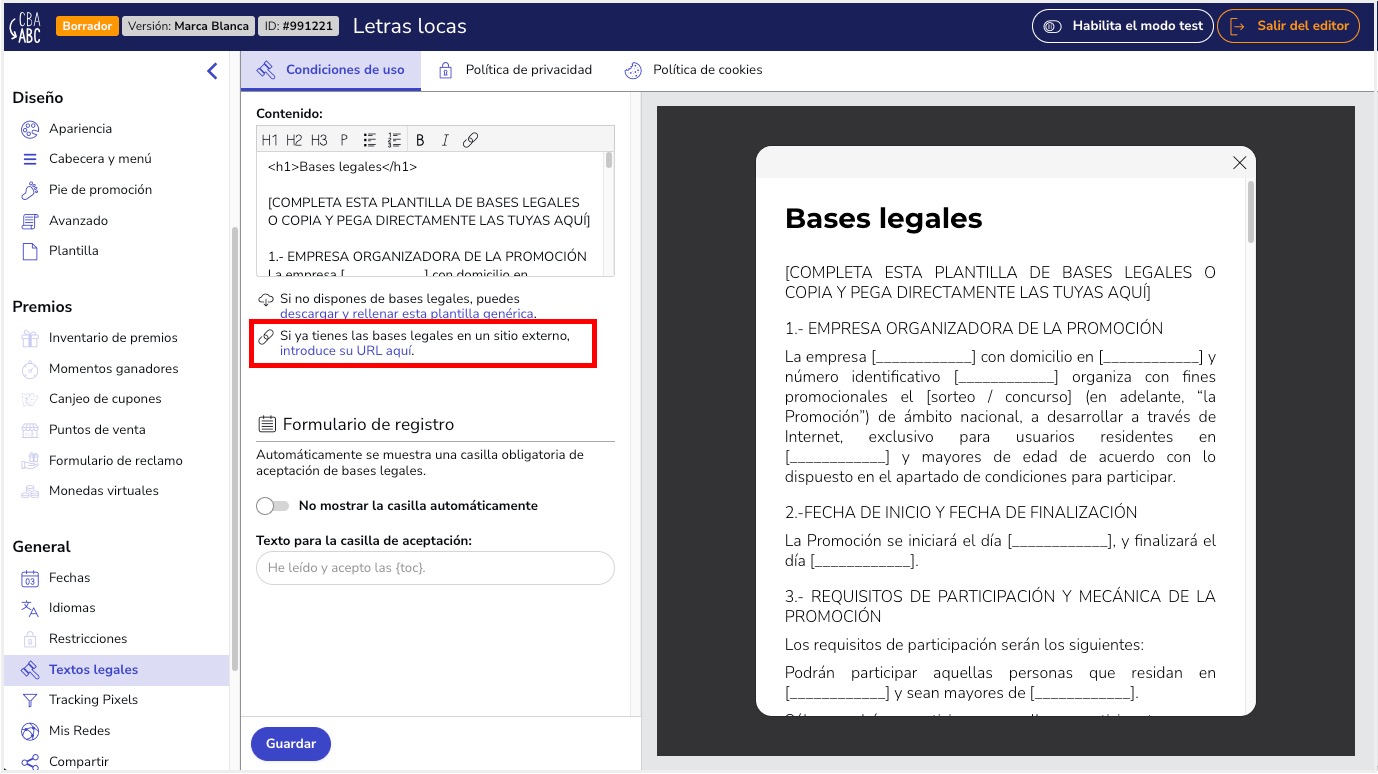Click the Bases legales preview heading
The height and width of the screenshot is (774, 1378).
[x=884, y=218]
